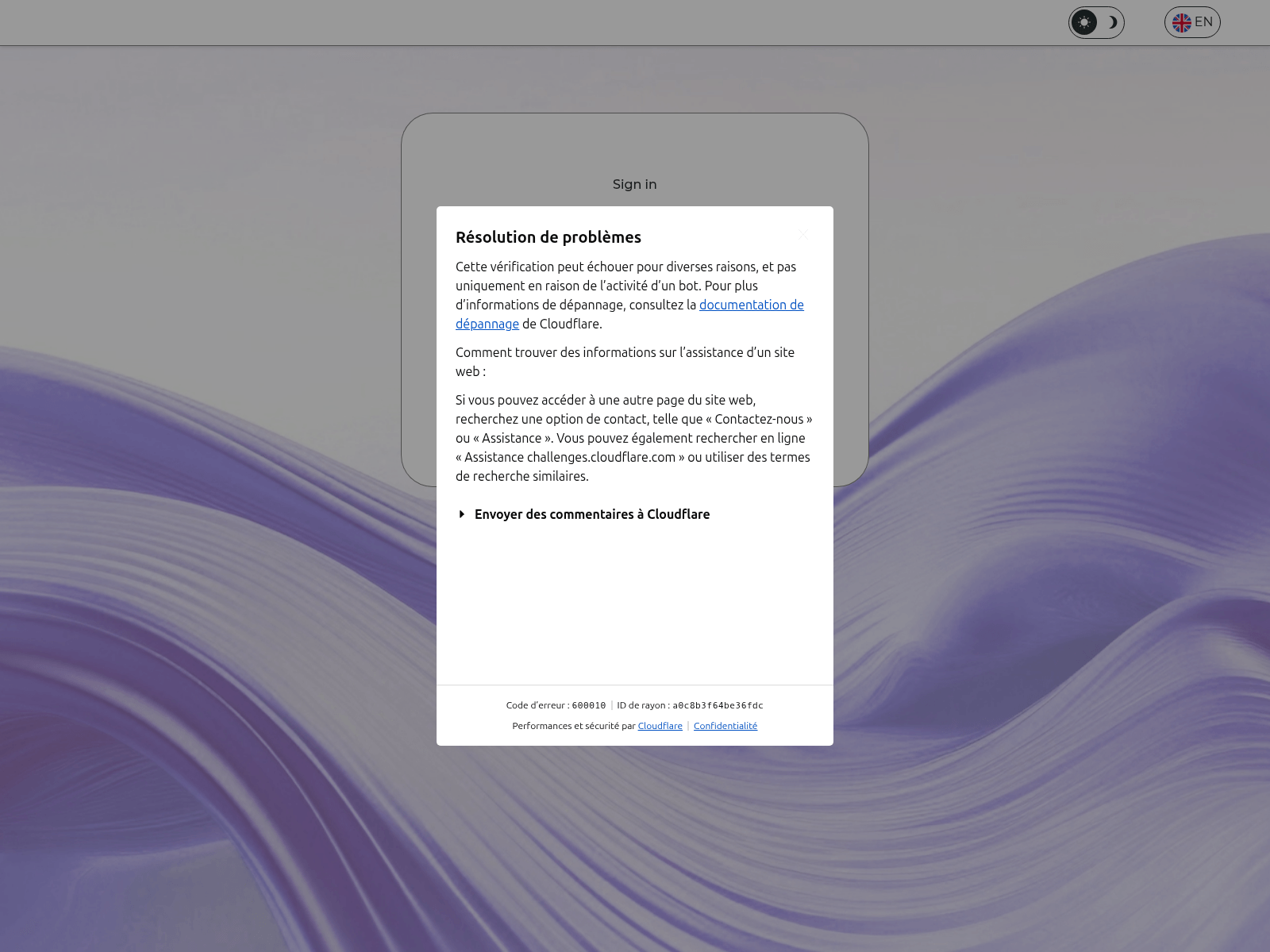
Task: Open the Cloudflare footer link
Action: [660, 726]
